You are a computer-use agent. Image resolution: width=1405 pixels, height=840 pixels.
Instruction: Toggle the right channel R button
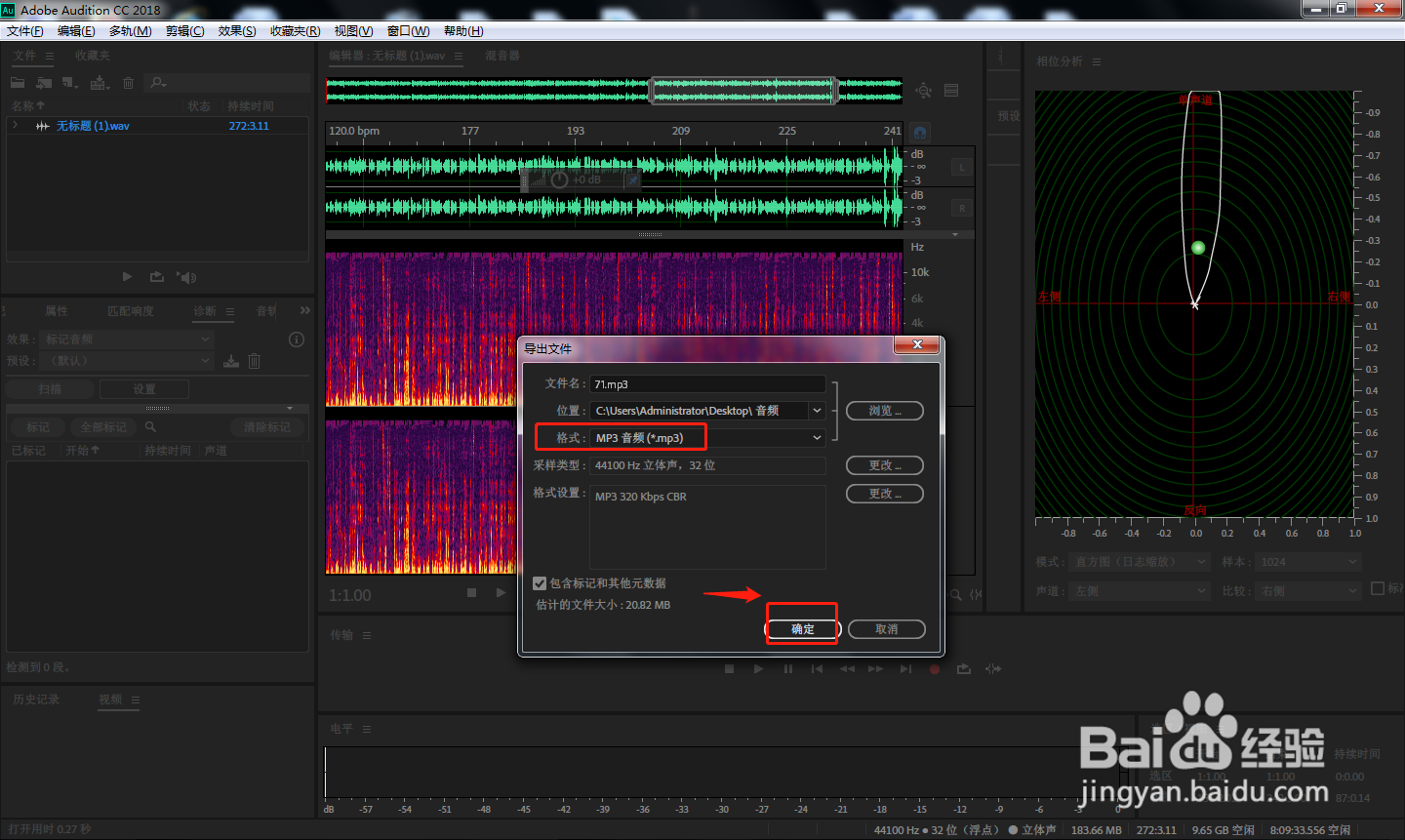point(961,208)
